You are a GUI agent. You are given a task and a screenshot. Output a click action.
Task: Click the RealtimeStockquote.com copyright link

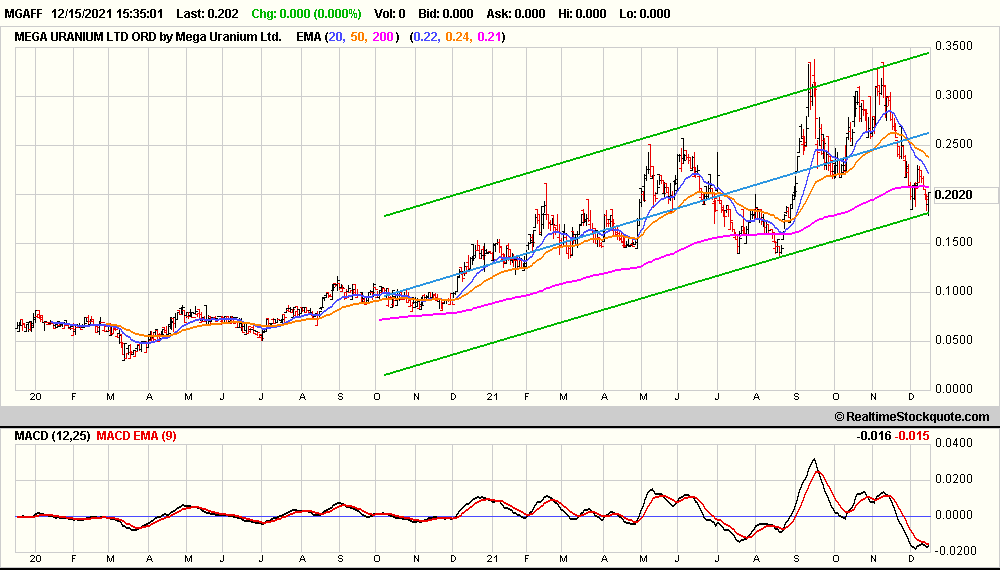[x=912, y=417]
